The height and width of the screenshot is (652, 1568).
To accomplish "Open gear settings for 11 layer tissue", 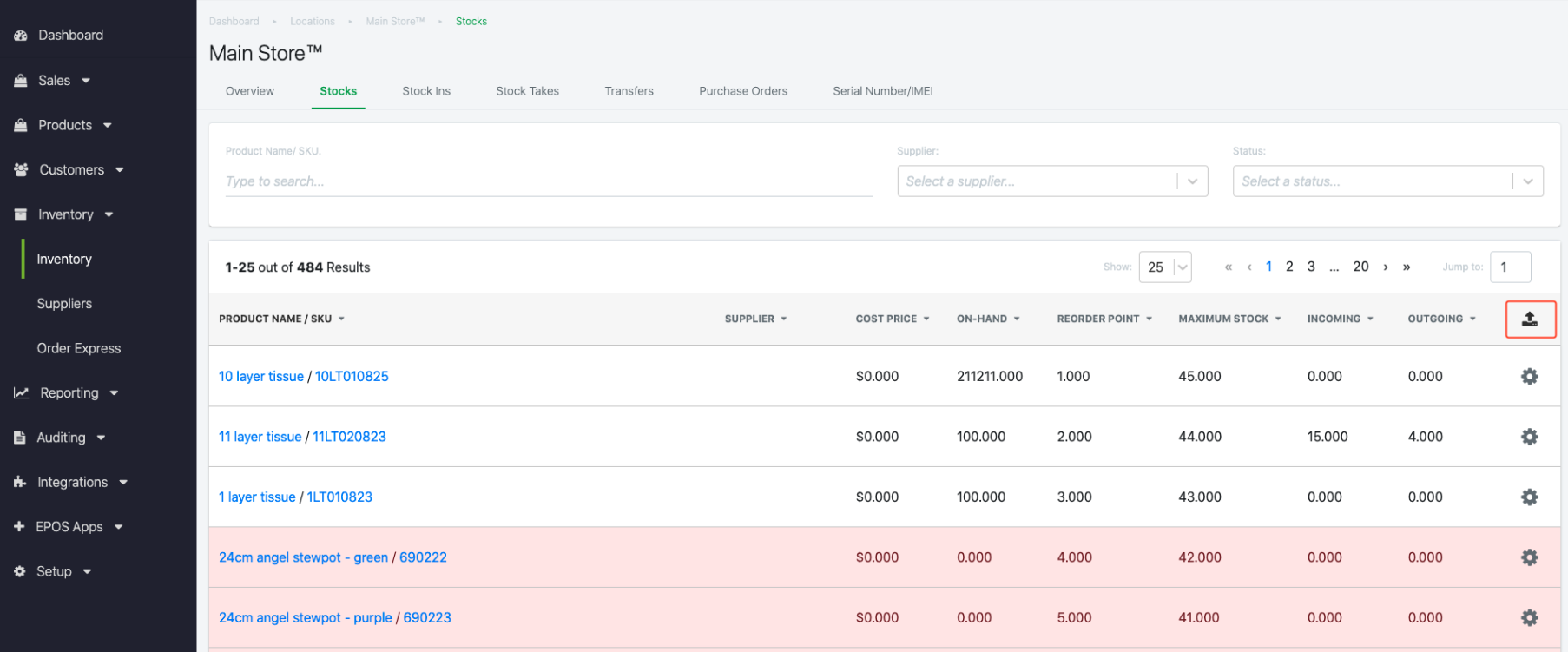I will [1529, 437].
